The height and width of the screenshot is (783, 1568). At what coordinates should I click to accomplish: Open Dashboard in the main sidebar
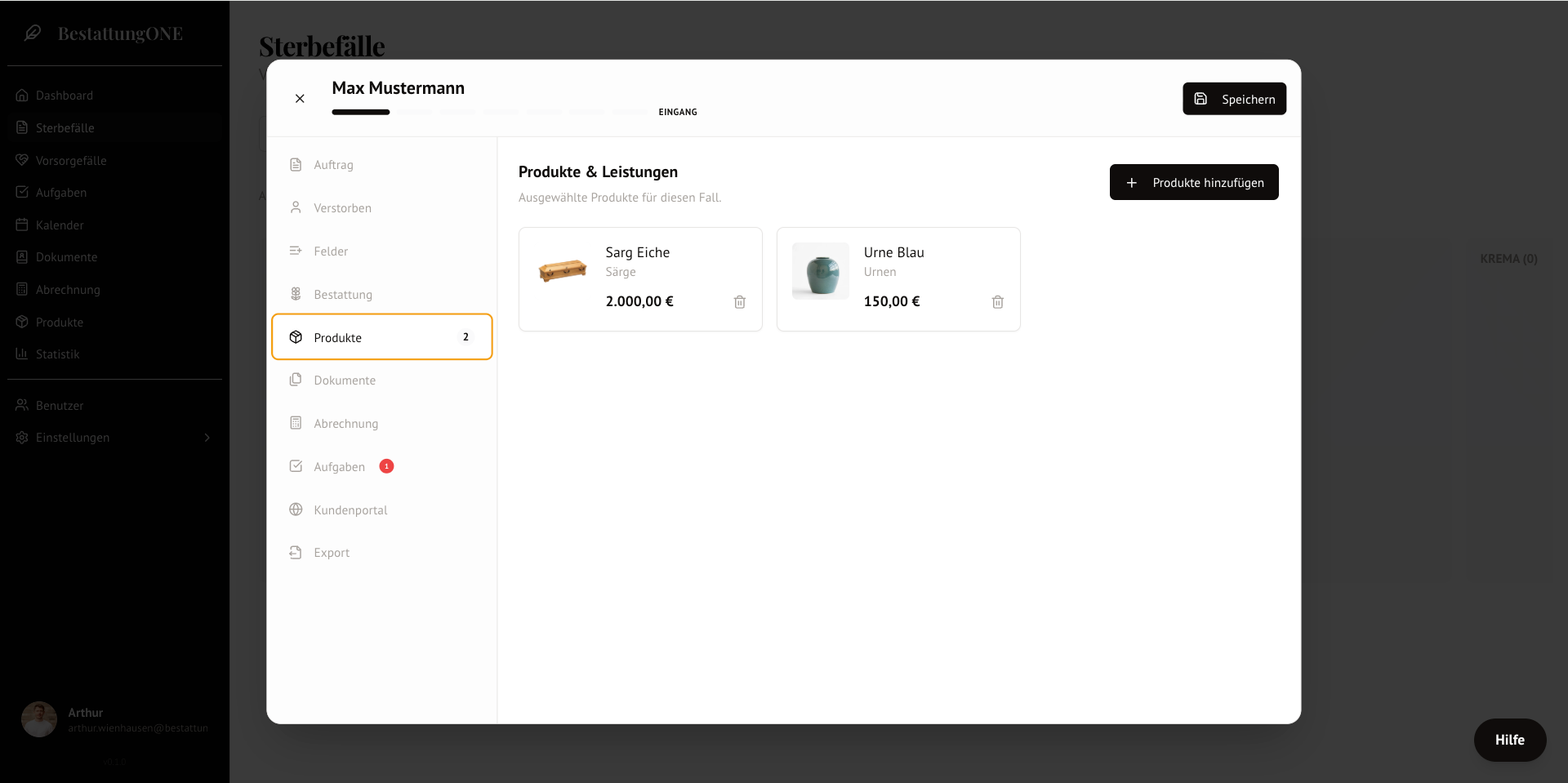tap(114, 96)
